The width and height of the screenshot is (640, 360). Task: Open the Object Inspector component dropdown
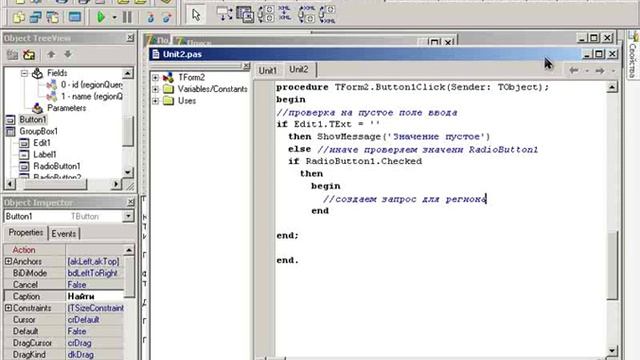(x=128, y=216)
